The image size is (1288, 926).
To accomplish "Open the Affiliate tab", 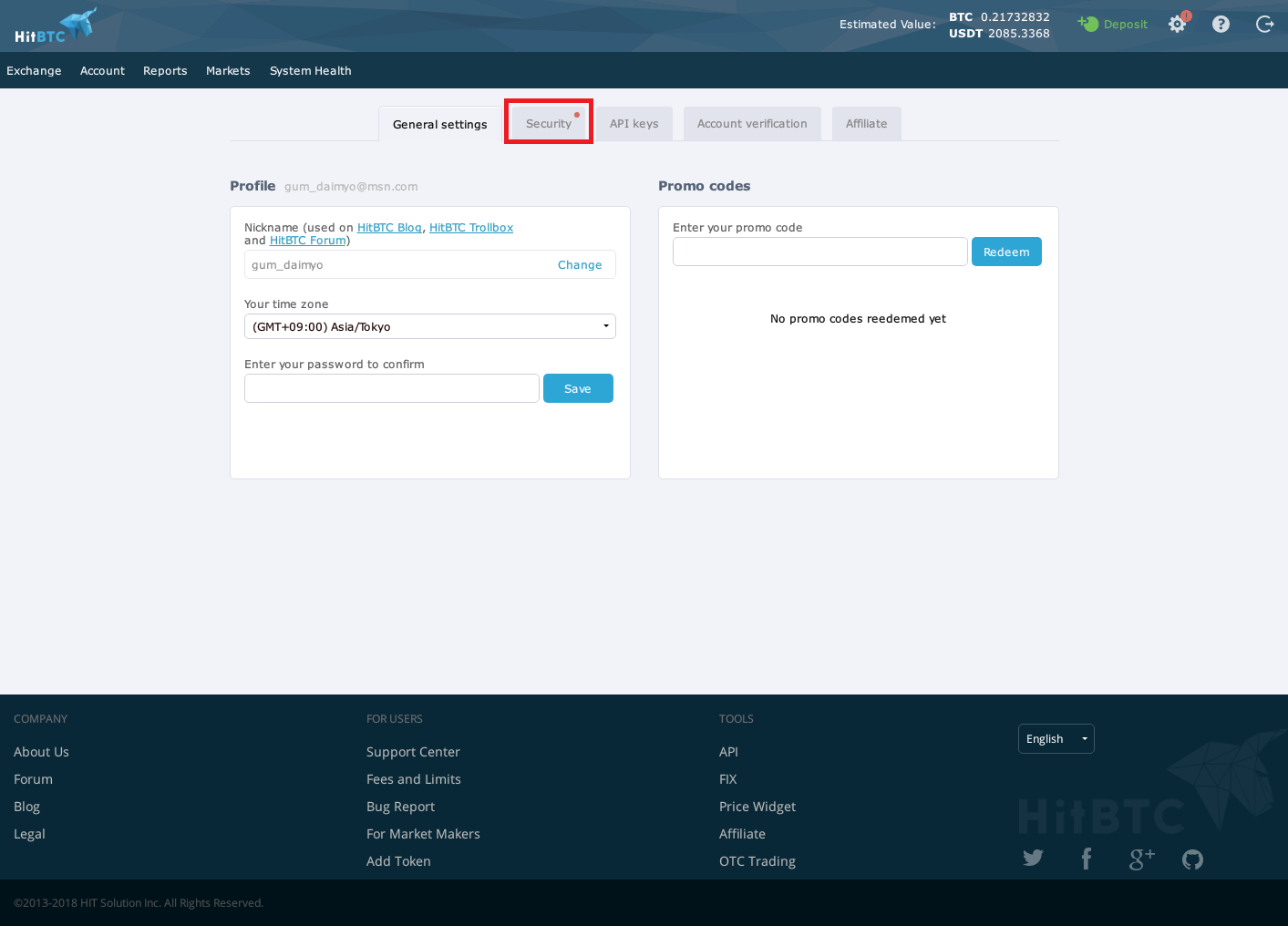I will click(x=866, y=124).
